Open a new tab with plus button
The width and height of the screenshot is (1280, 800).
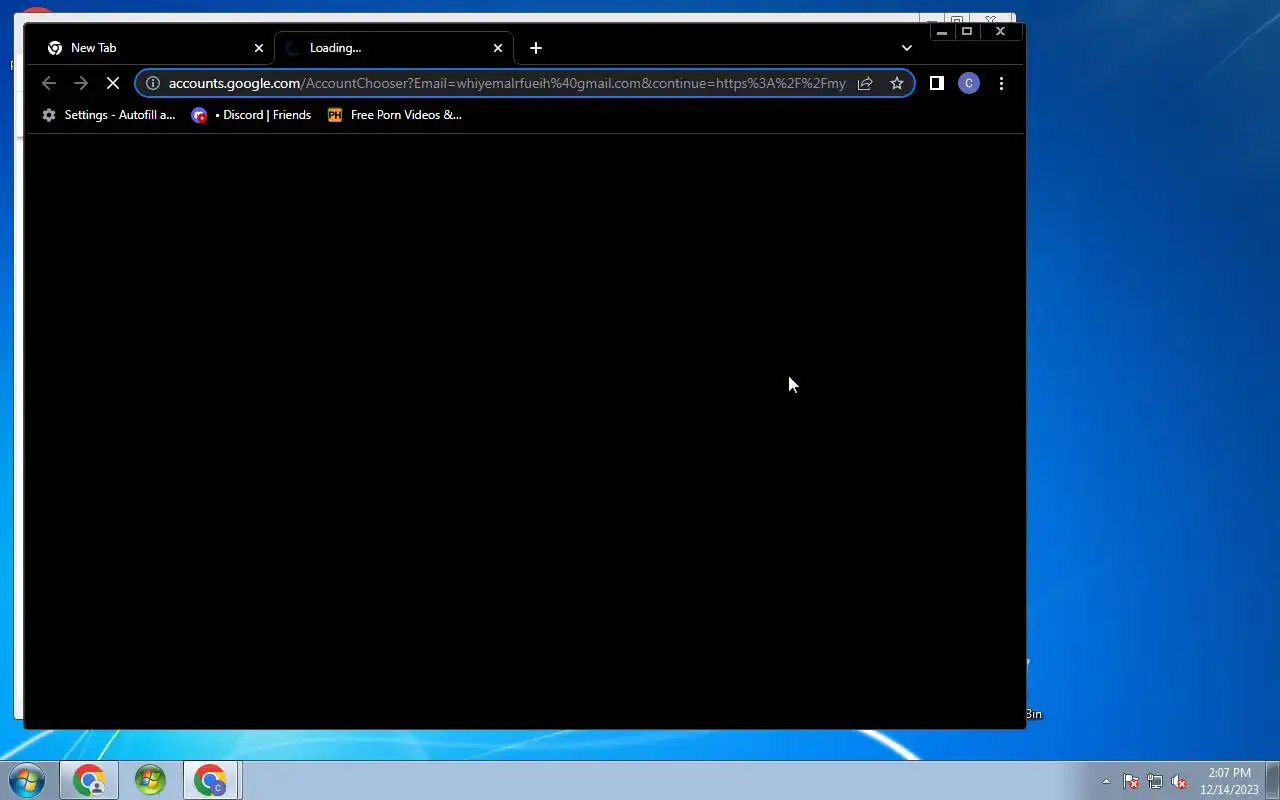point(536,48)
